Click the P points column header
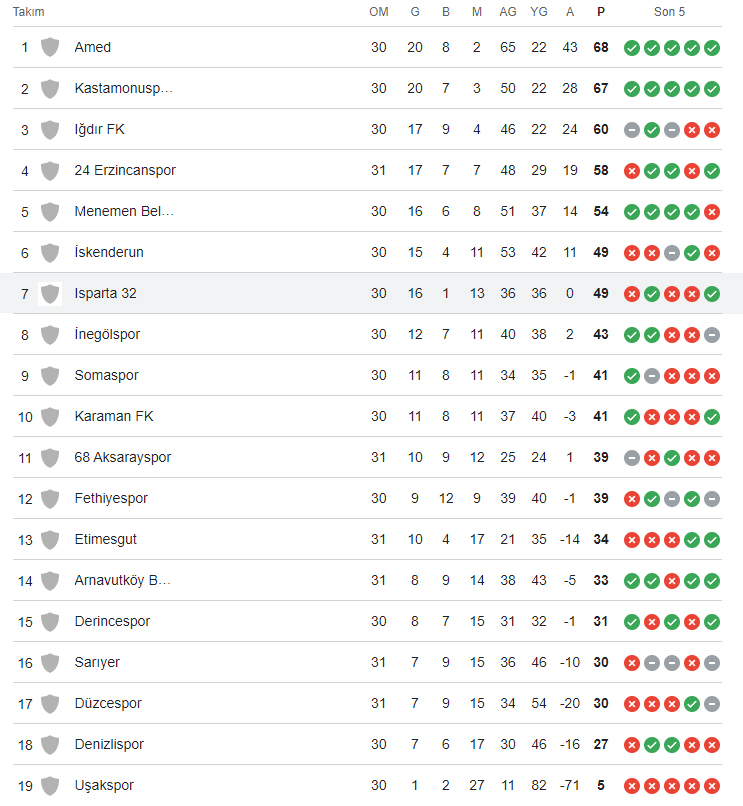Screen dimensions: 743x806 click(x=601, y=12)
